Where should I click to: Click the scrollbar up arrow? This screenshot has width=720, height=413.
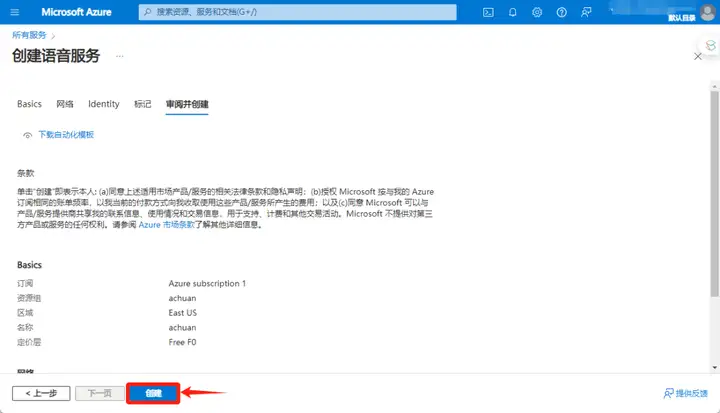point(714,86)
